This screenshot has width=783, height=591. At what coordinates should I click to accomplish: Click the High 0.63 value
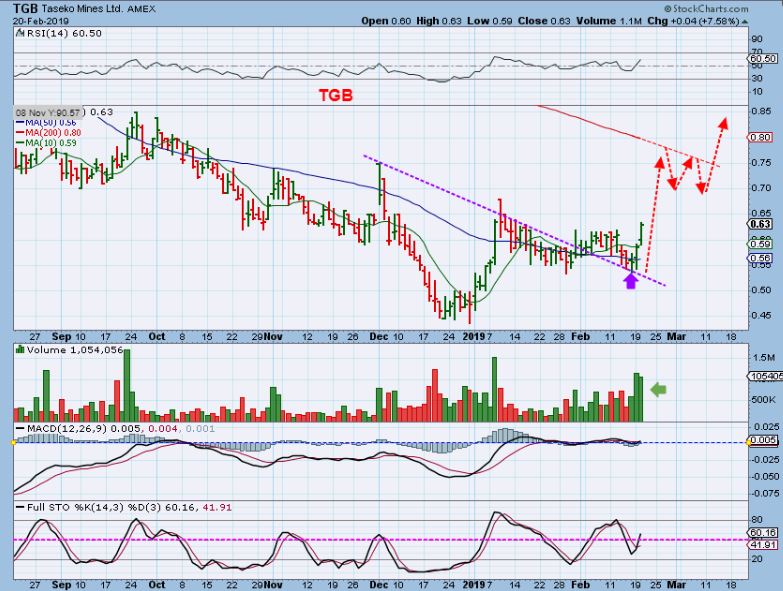tap(438, 21)
